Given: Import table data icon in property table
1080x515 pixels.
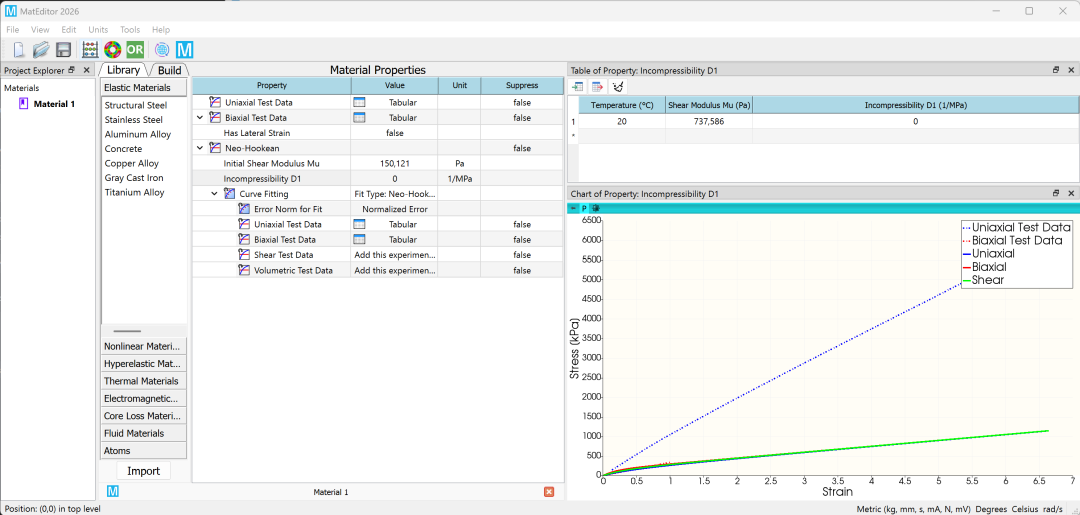Looking at the screenshot, I should click(577, 87).
